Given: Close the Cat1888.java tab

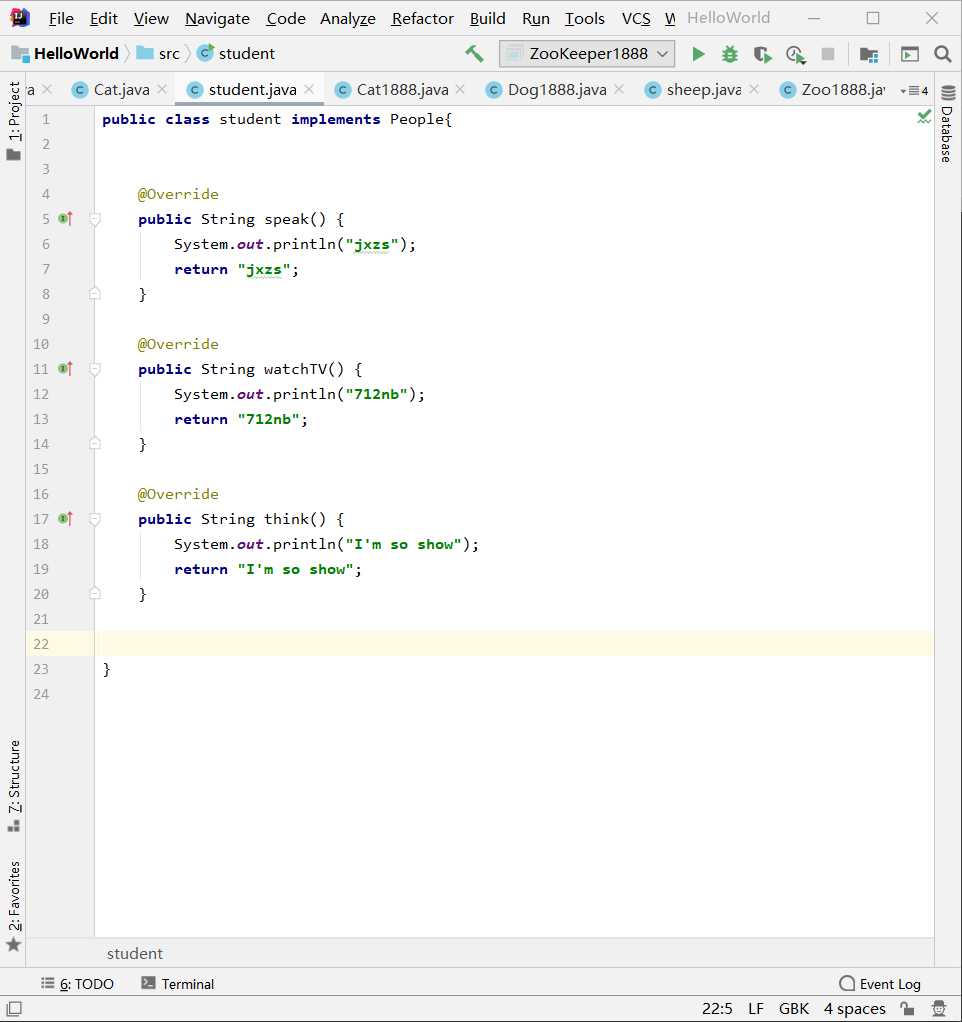Looking at the screenshot, I should pyautogui.click(x=460, y=89).
